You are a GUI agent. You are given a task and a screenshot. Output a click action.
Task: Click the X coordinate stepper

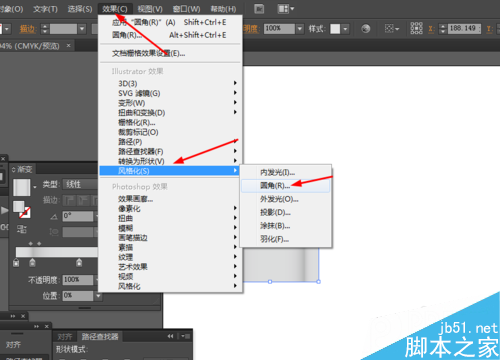point(442,29)
